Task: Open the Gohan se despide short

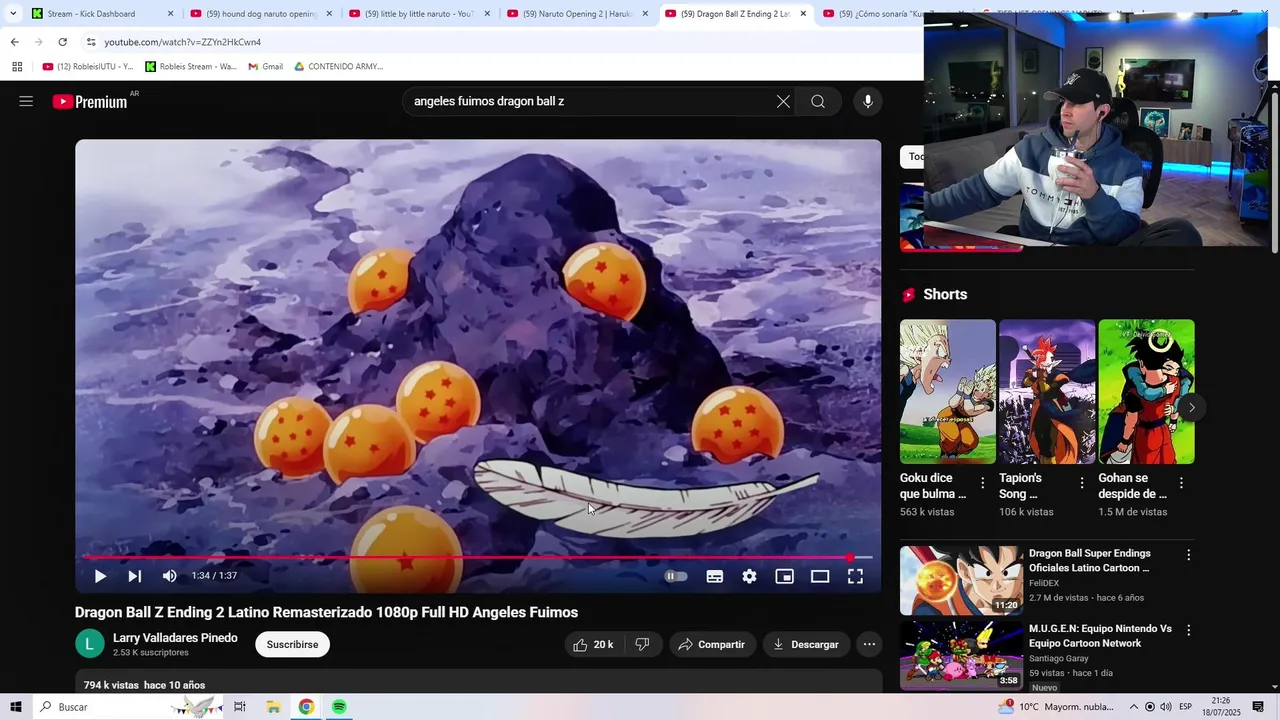Action: pos(1146,391)
